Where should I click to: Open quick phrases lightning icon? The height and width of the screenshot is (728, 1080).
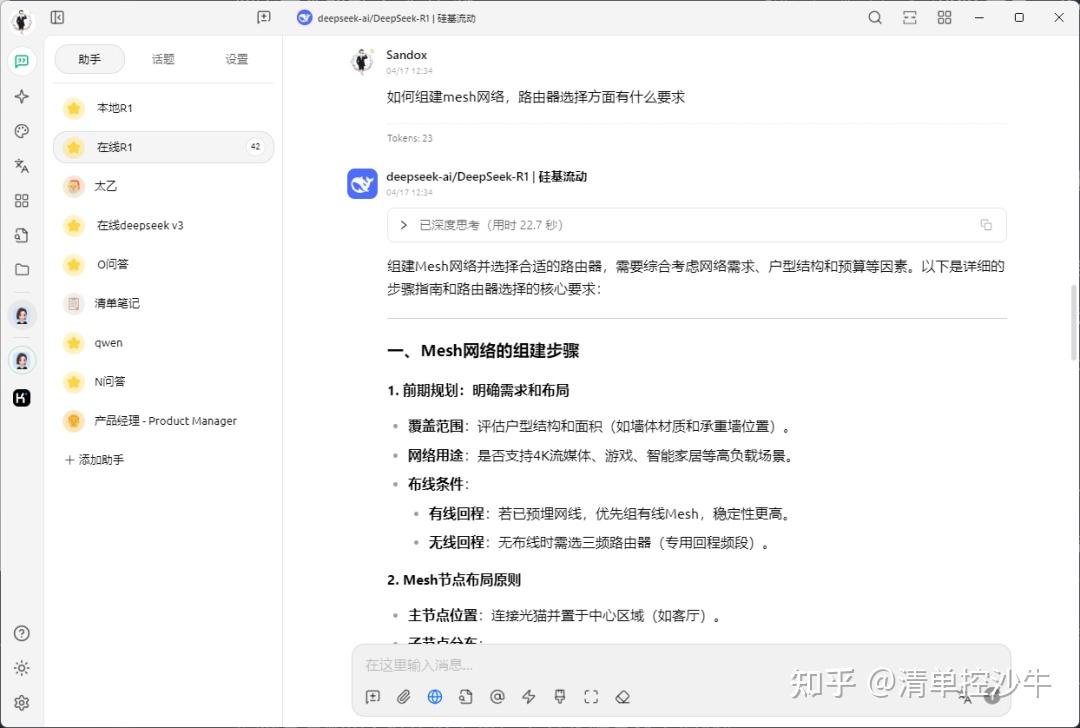click(x=528, y=697)
